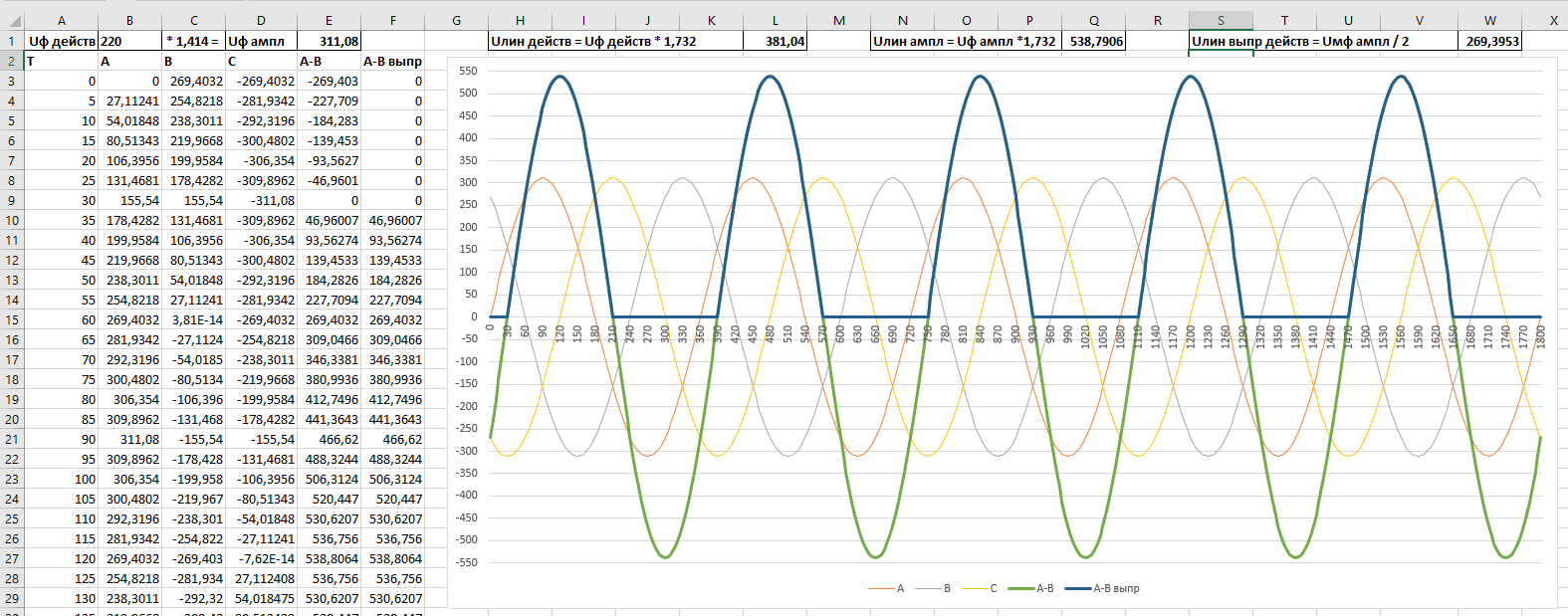The width and height of the screenshot is (1568, 616).
Task: Select cell E1 with value 311,08
Action: pos(329,41)
